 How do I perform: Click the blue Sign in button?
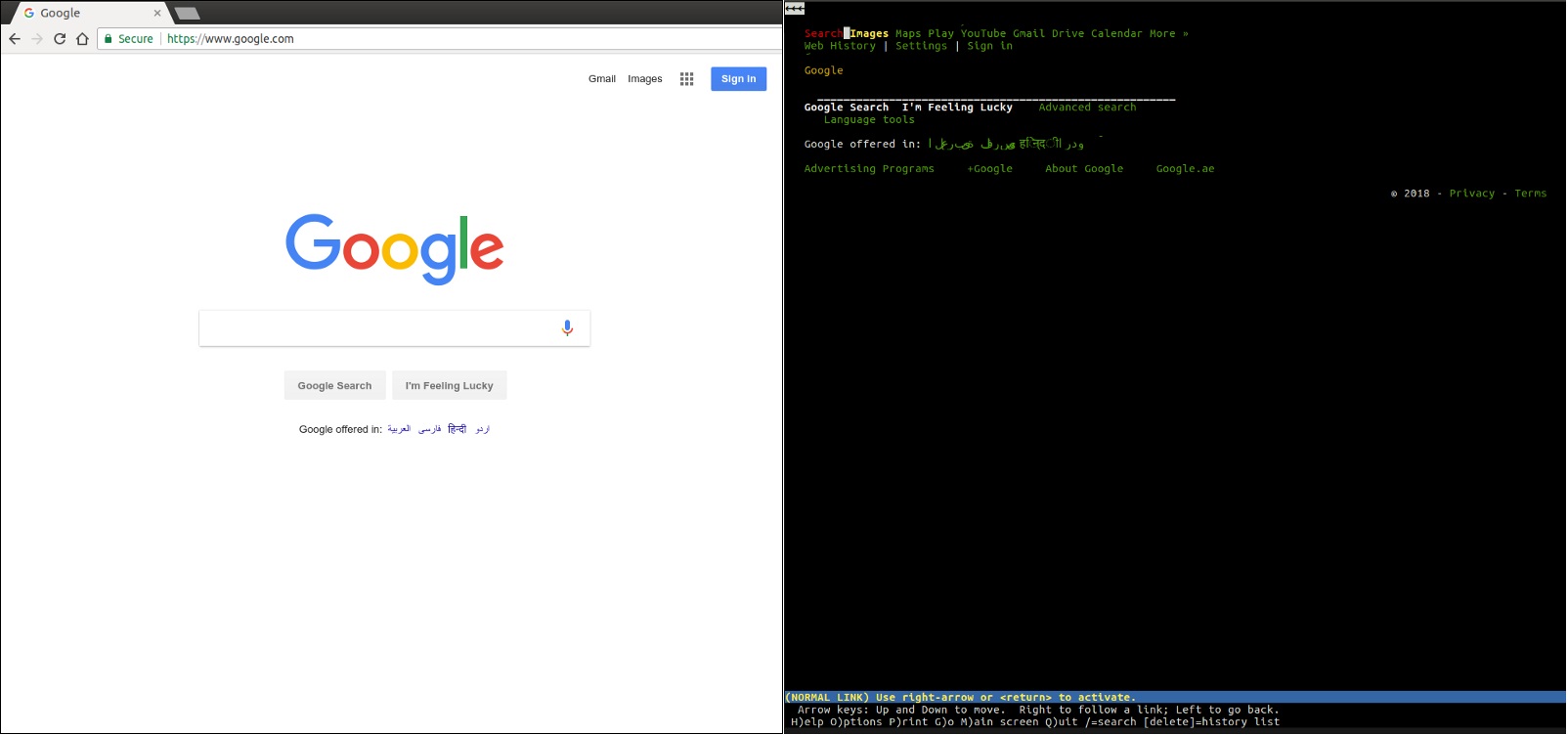coord(739,79)
